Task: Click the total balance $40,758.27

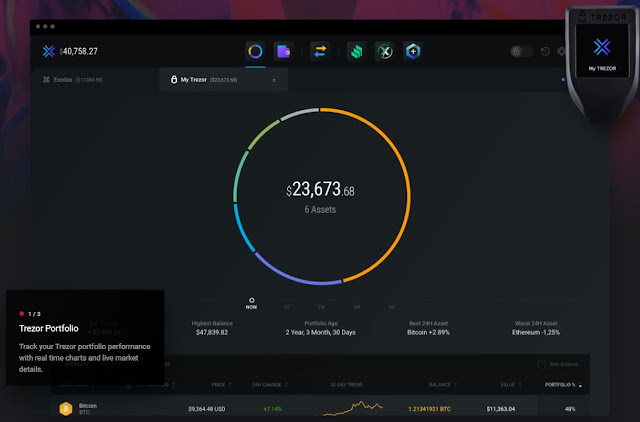Action: [79, 51]
